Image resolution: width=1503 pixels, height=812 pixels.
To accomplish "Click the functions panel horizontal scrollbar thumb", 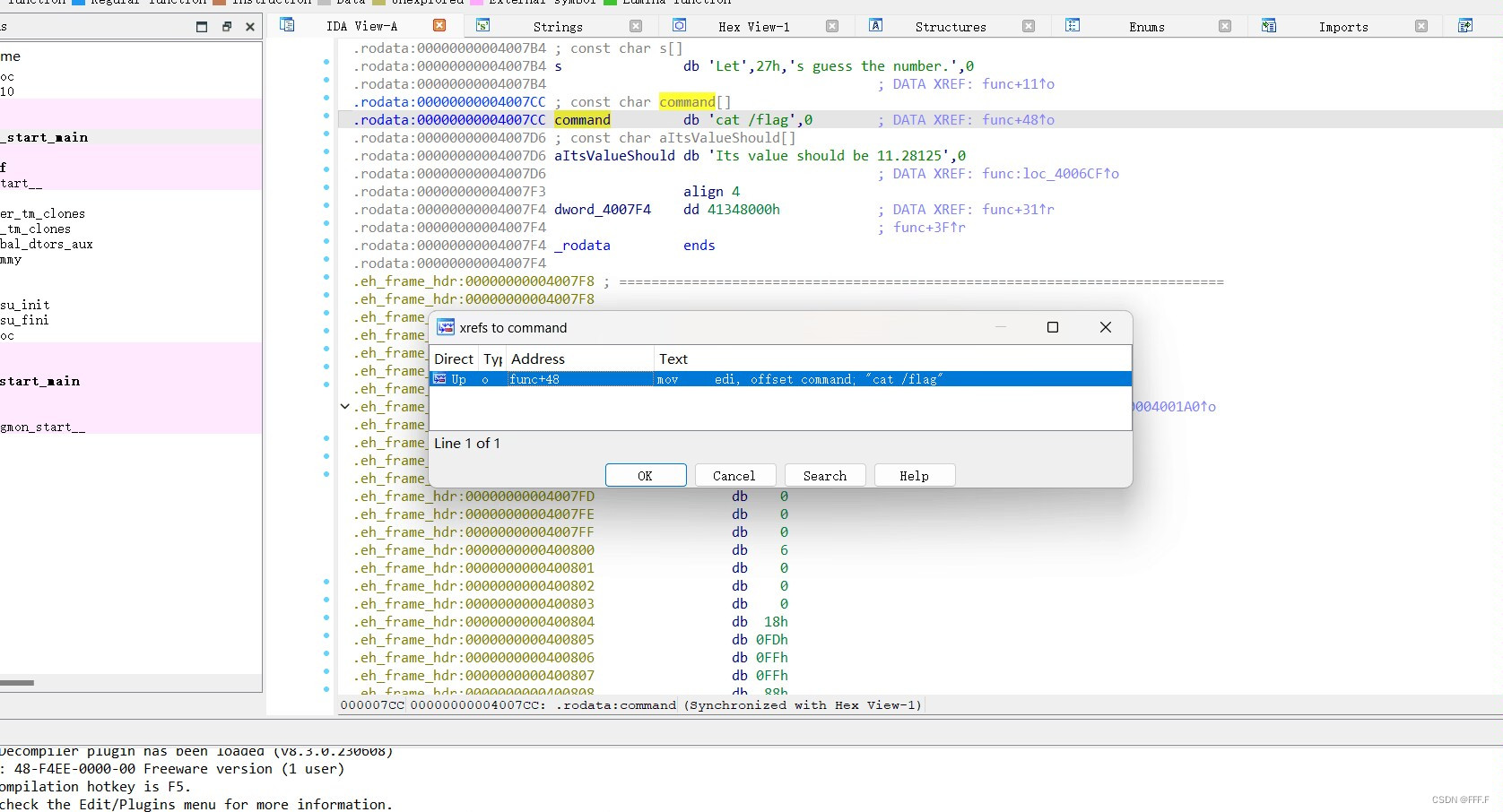I will pos(17,683).
